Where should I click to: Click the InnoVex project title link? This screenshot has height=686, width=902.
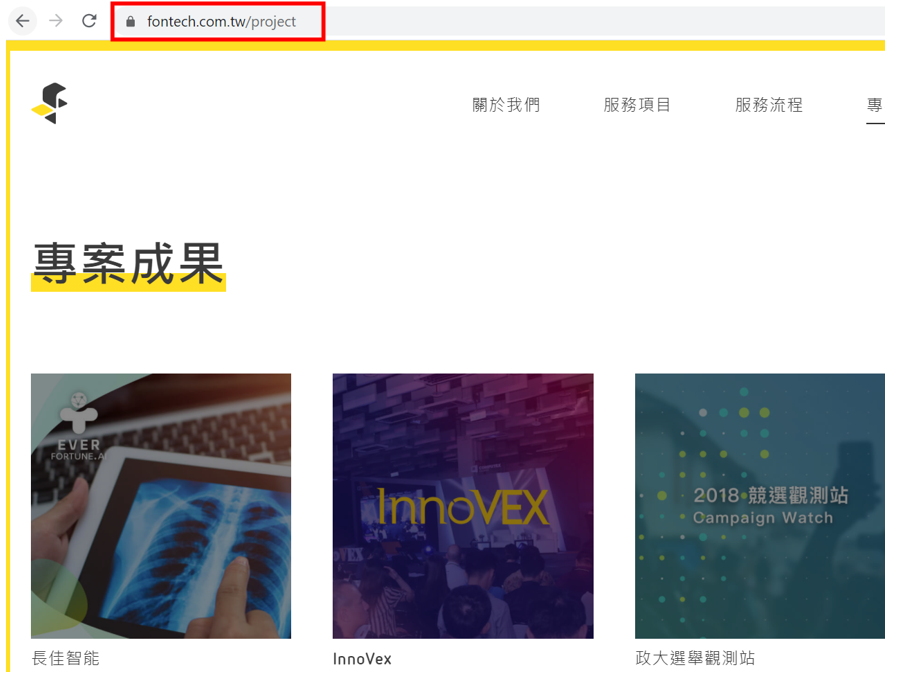click(x=362, y=659)
